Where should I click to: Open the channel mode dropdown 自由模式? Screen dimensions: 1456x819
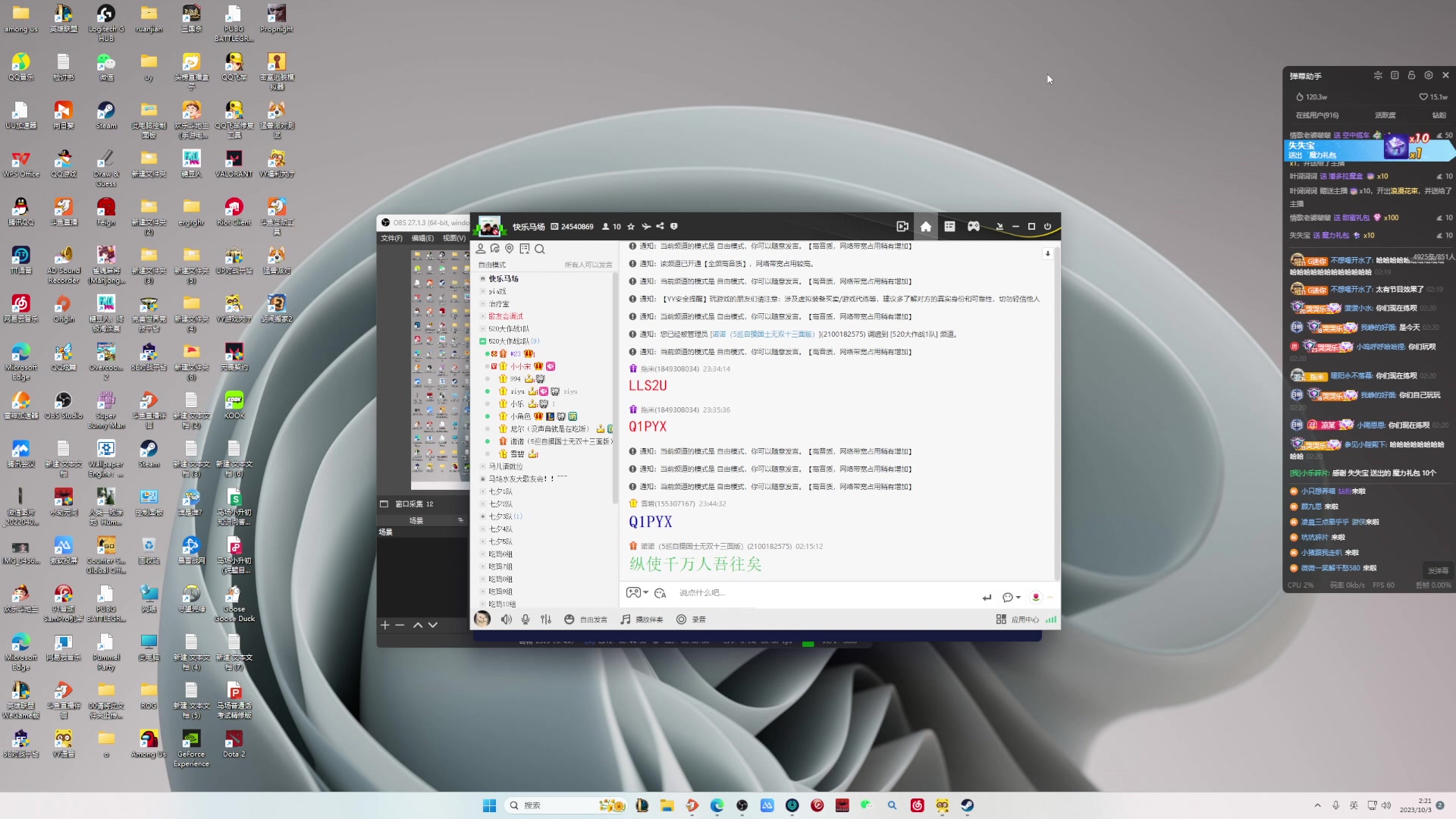(x=492, y=265)
